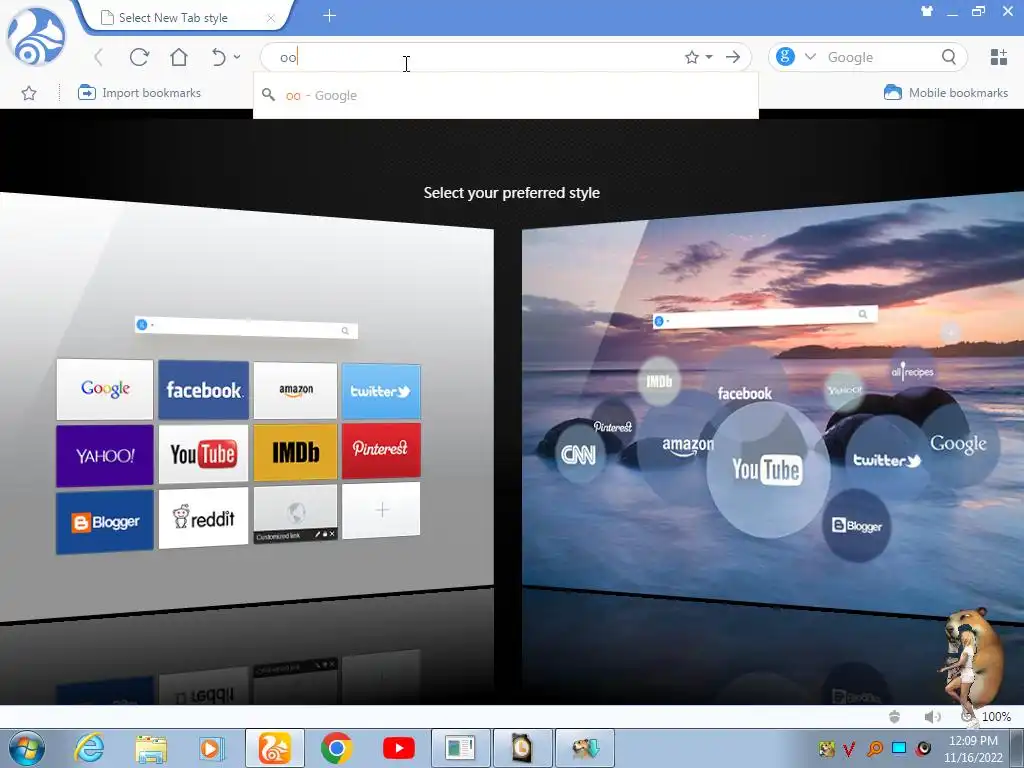Click the Select New Tab style tab
1024x768 pixels.
click(182, 18)
